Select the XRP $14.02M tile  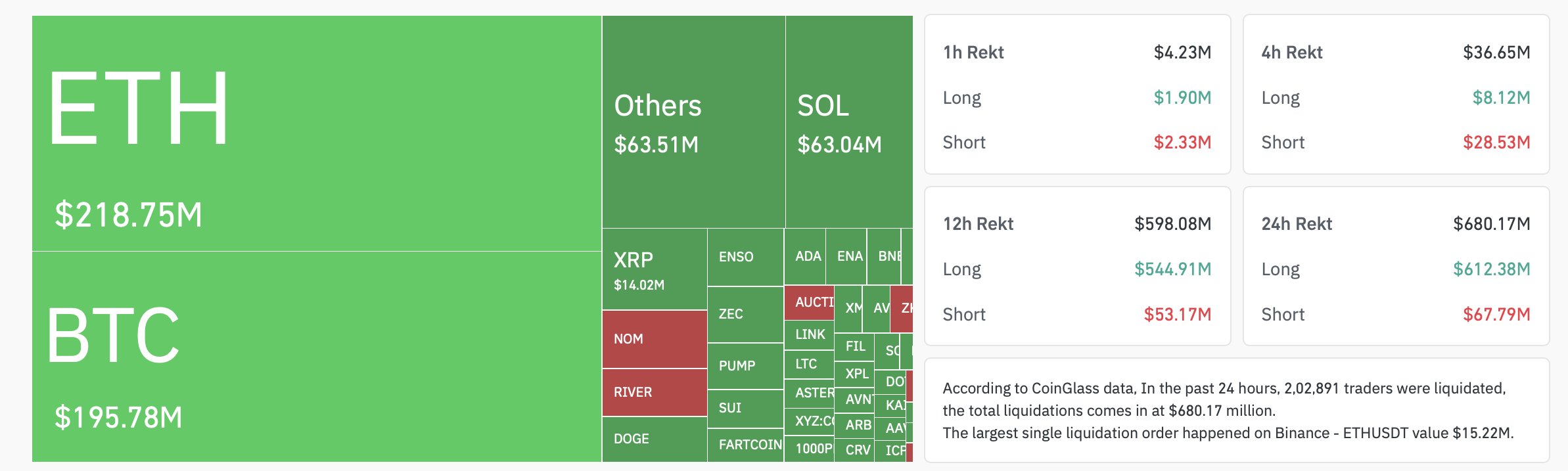[655, 269]
